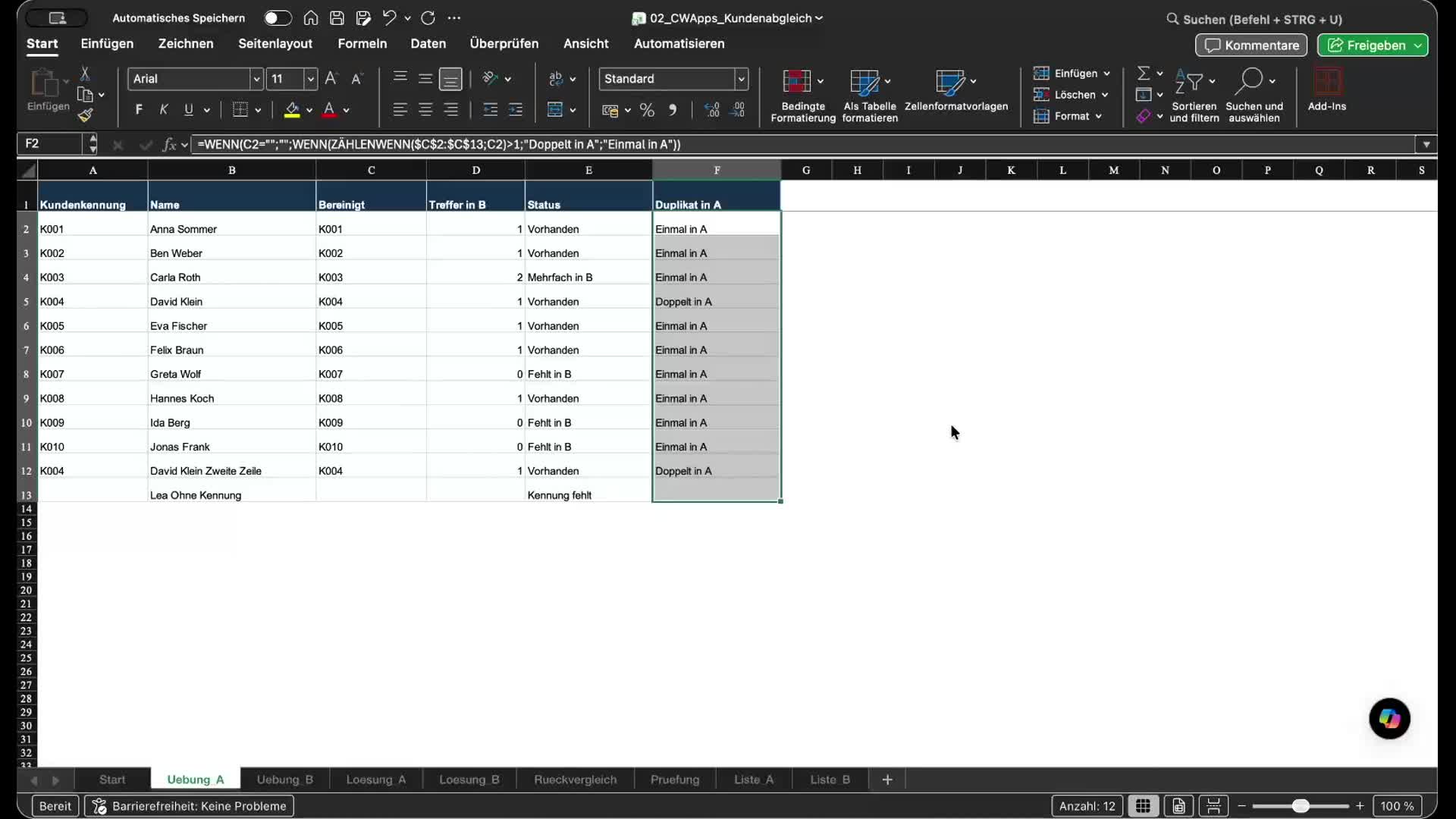Click the Name Box showing F2

52,143
